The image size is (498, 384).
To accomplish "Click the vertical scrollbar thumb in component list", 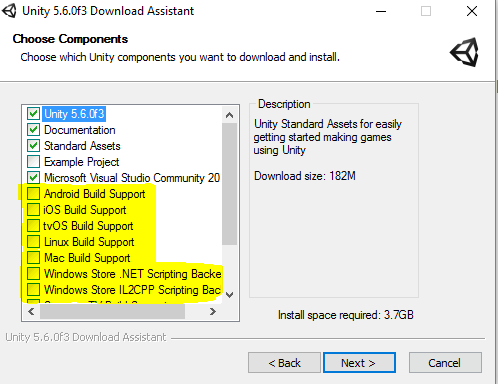I will point(229,184).
